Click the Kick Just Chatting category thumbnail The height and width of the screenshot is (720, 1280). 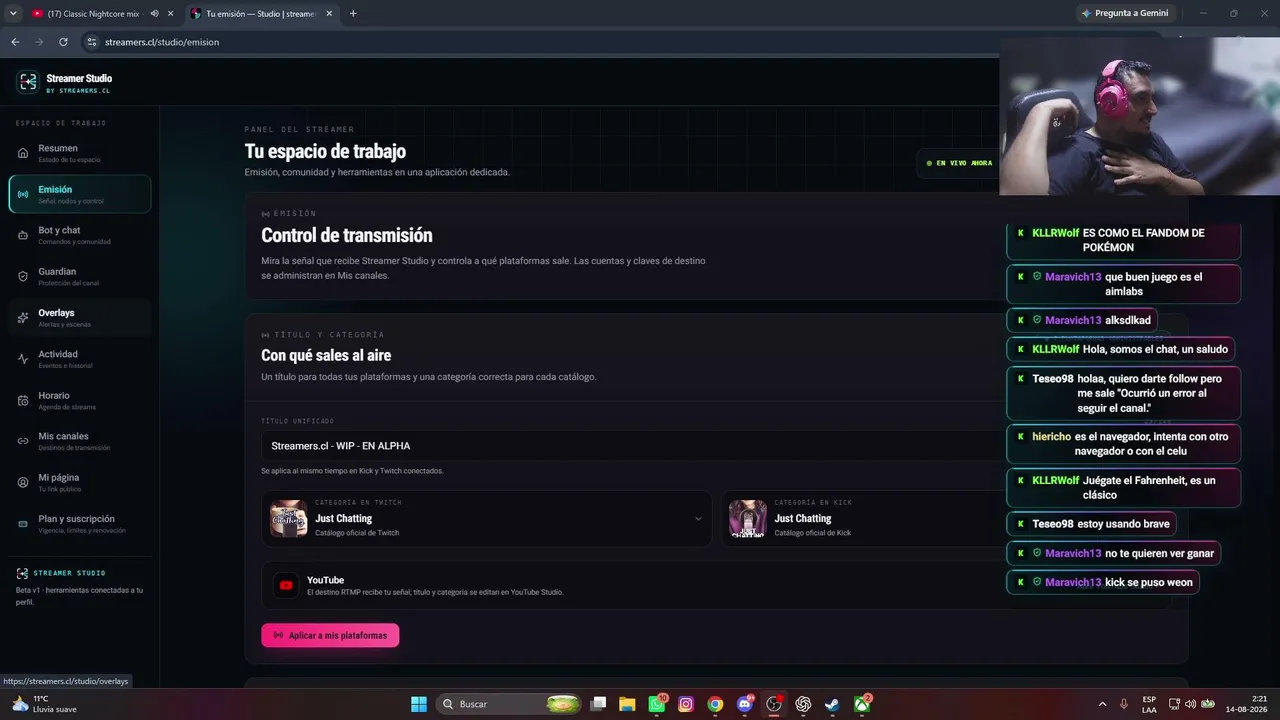tap(748, 518)
